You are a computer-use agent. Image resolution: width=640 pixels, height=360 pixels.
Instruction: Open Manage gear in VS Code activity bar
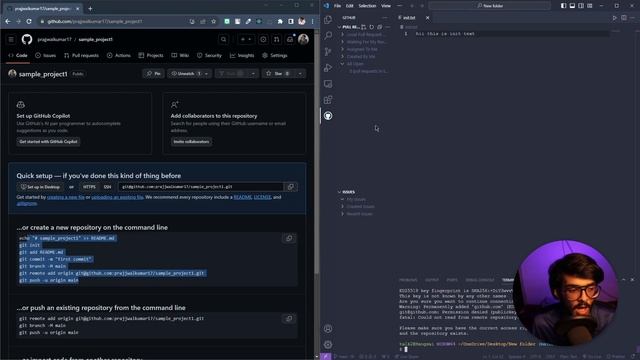pos(328,344)
